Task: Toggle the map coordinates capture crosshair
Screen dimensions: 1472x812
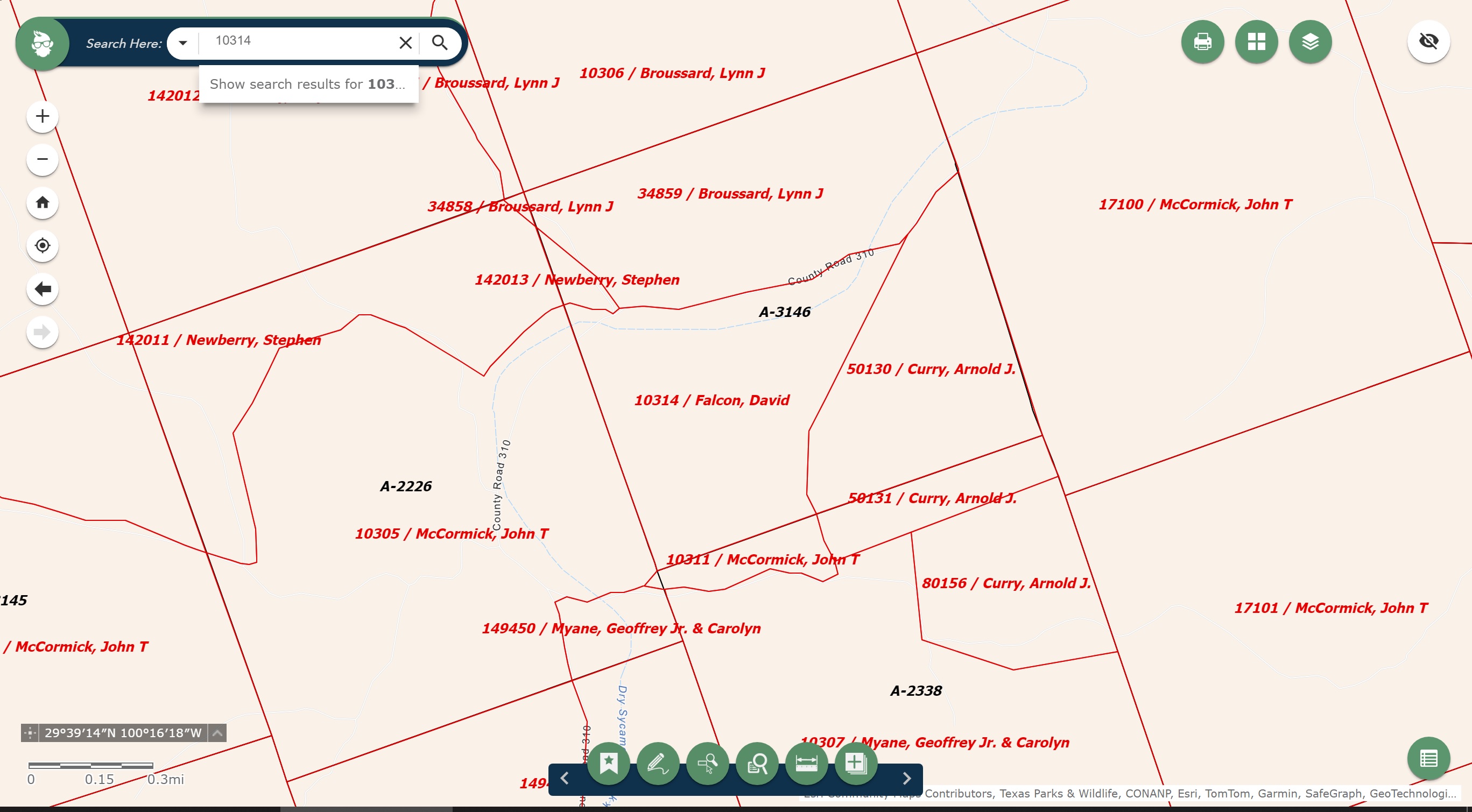Action: (x=30, y=732)
